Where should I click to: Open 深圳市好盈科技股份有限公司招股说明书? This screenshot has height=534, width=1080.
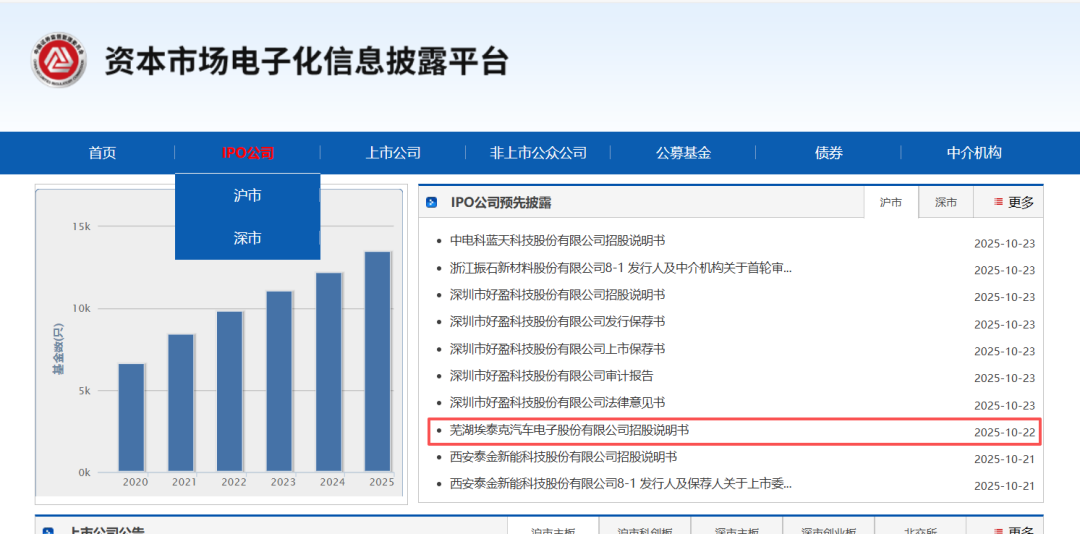click(557, 294)
